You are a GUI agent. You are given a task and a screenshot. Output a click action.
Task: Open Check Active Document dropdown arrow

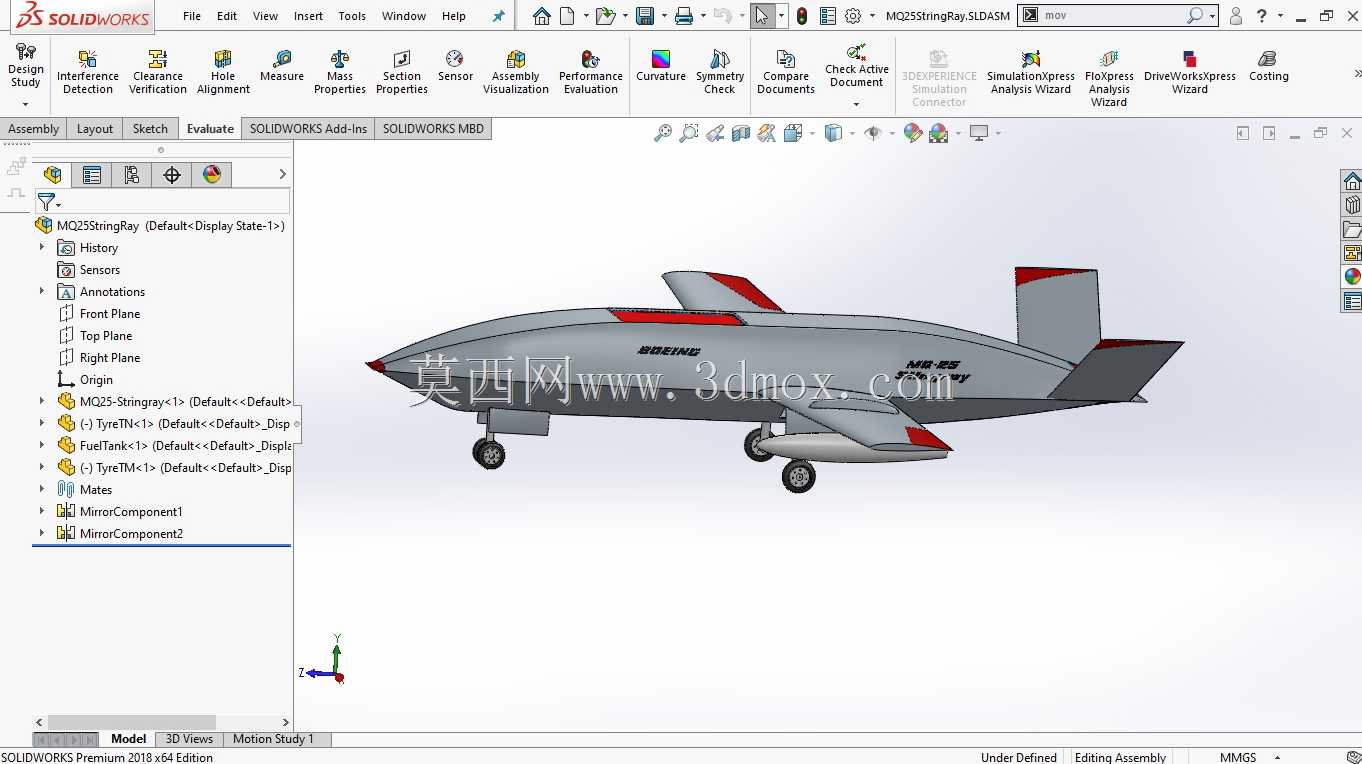coord(856,104)
